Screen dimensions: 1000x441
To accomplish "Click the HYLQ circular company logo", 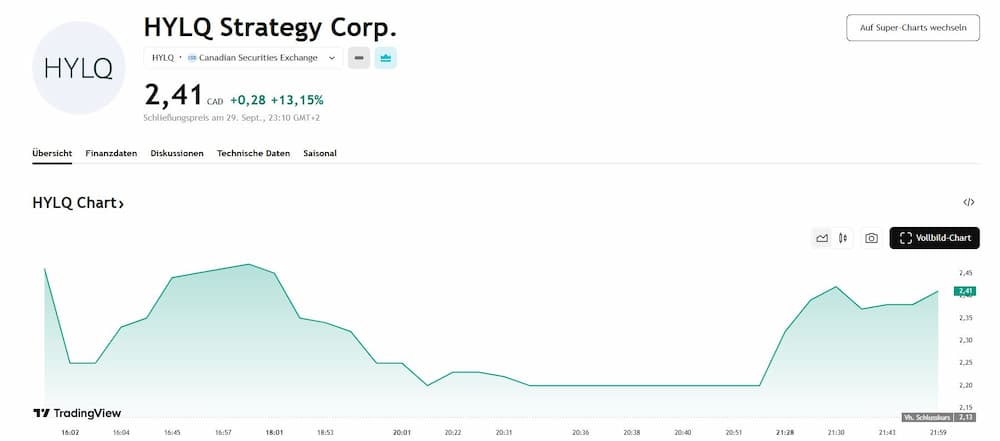I will [79, 68].
